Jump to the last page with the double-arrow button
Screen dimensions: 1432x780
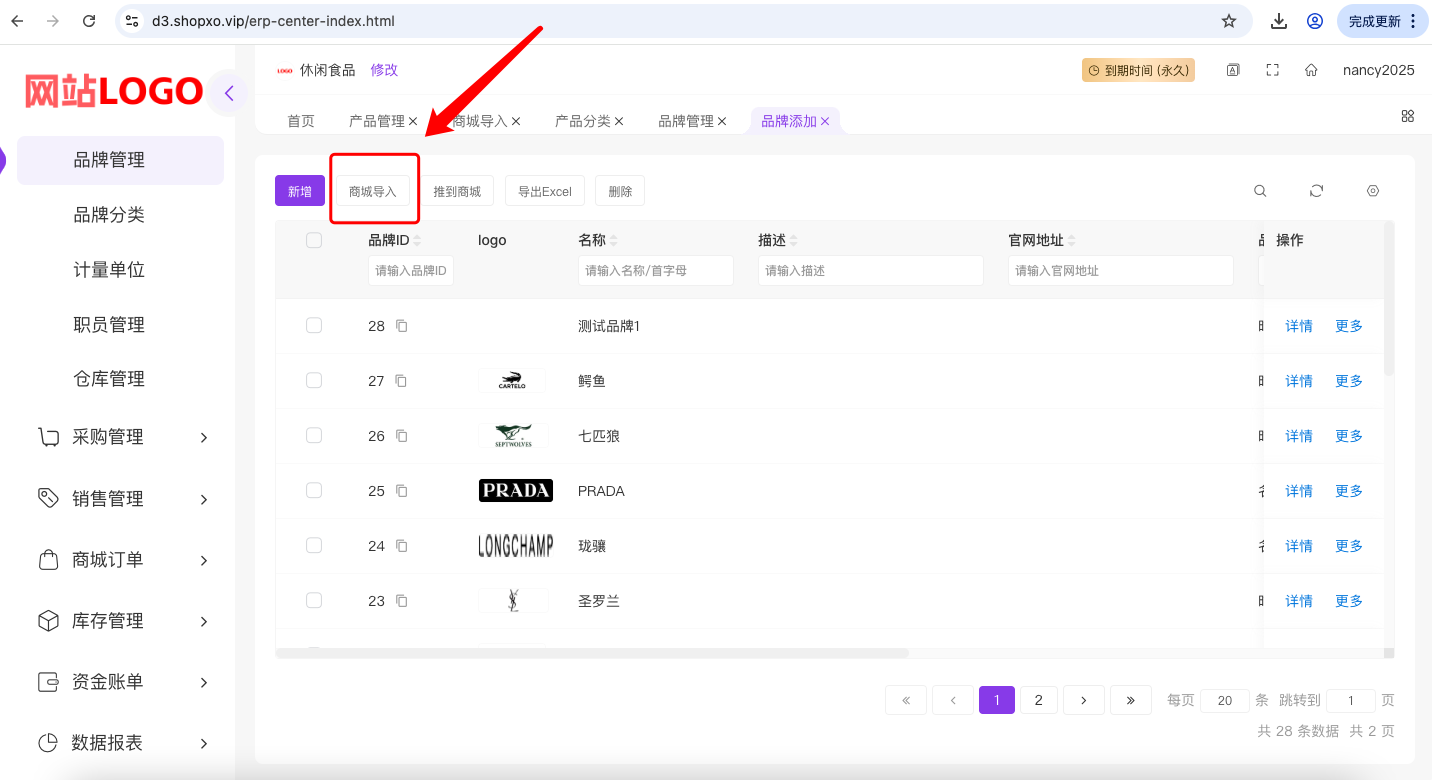(x=1131, y=700)
